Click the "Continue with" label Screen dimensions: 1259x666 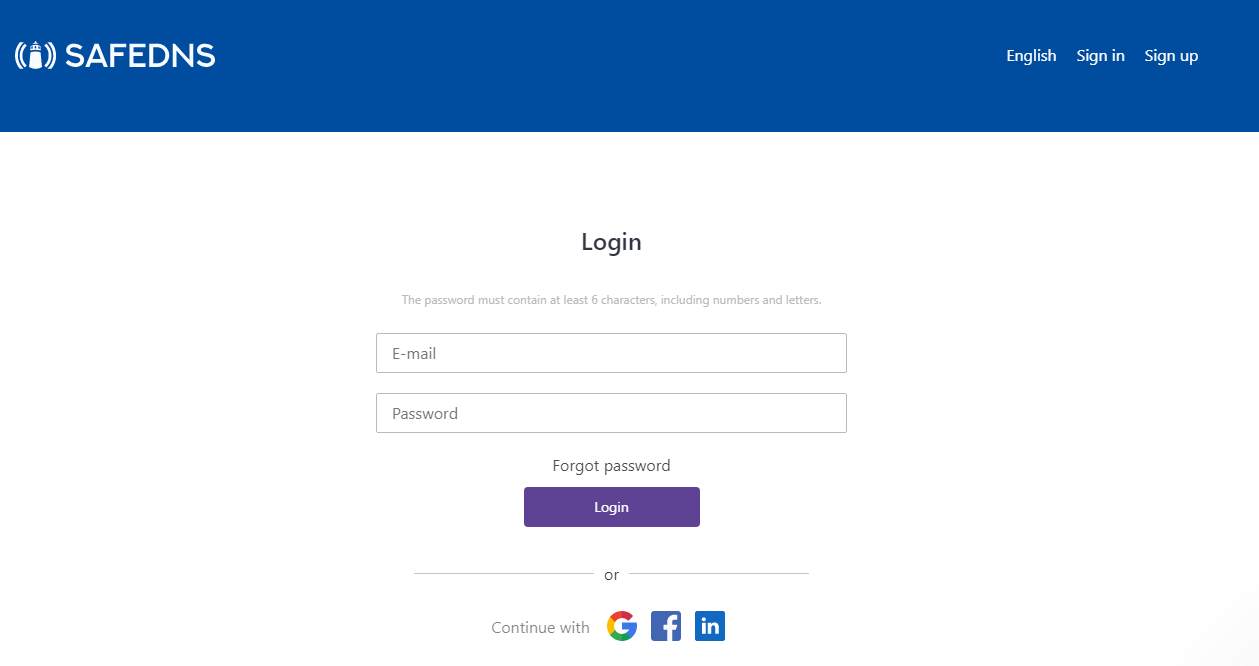tap(540, 628)
